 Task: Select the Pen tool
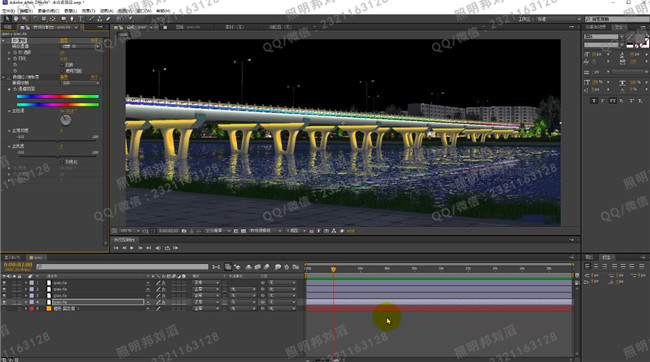coord(72,19)
